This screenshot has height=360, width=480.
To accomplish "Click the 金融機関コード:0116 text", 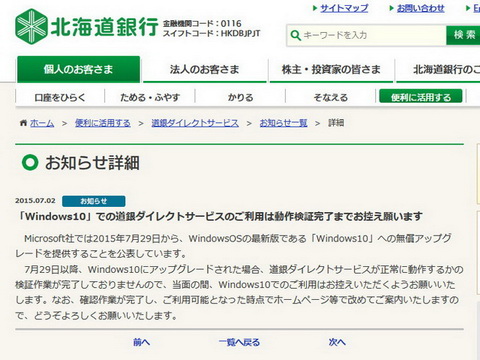I will pyautogui.click(x=202, y=24).
